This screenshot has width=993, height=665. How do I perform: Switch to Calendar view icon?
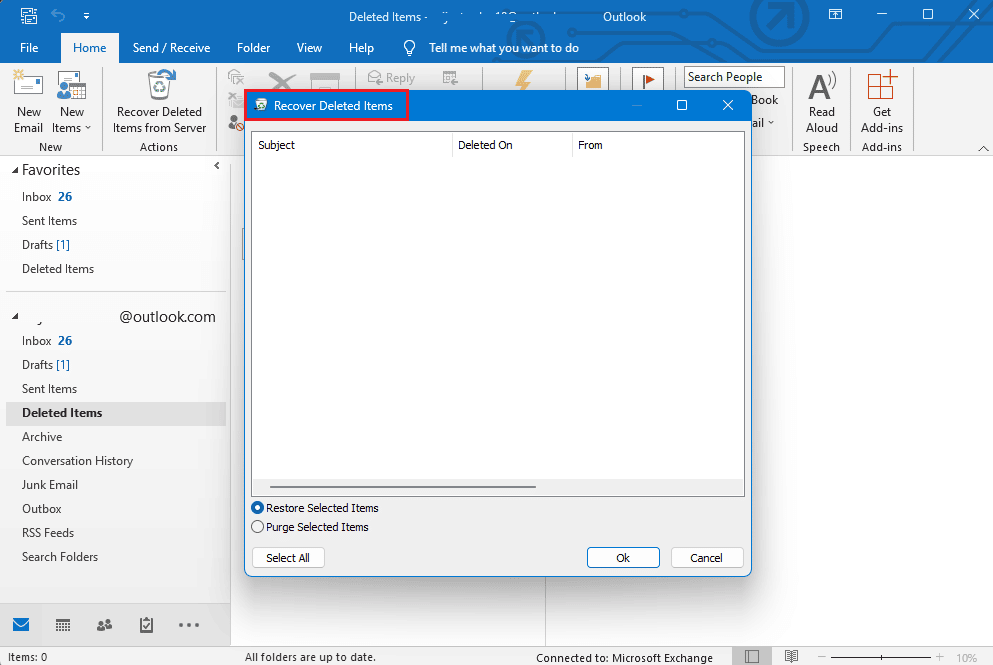63,625
